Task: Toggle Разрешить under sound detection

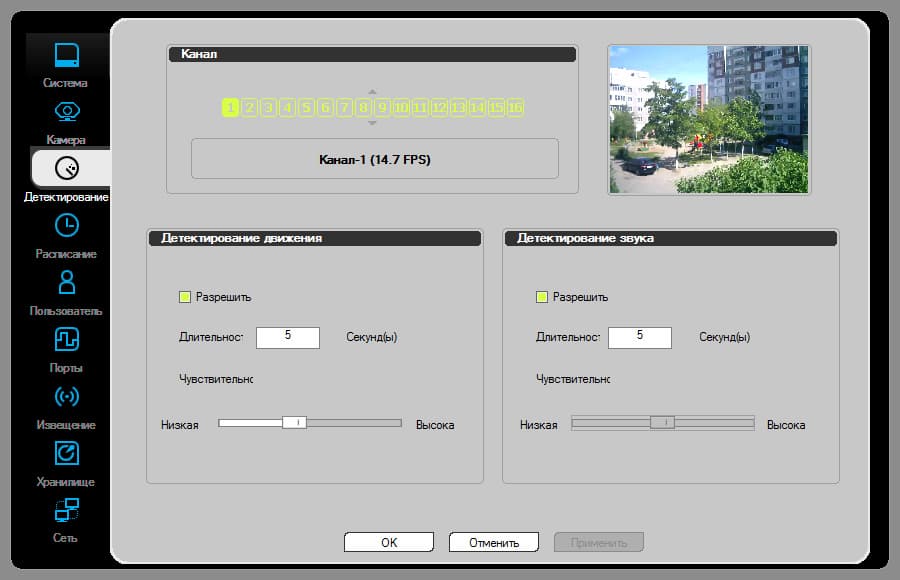Action: point(541,297)
